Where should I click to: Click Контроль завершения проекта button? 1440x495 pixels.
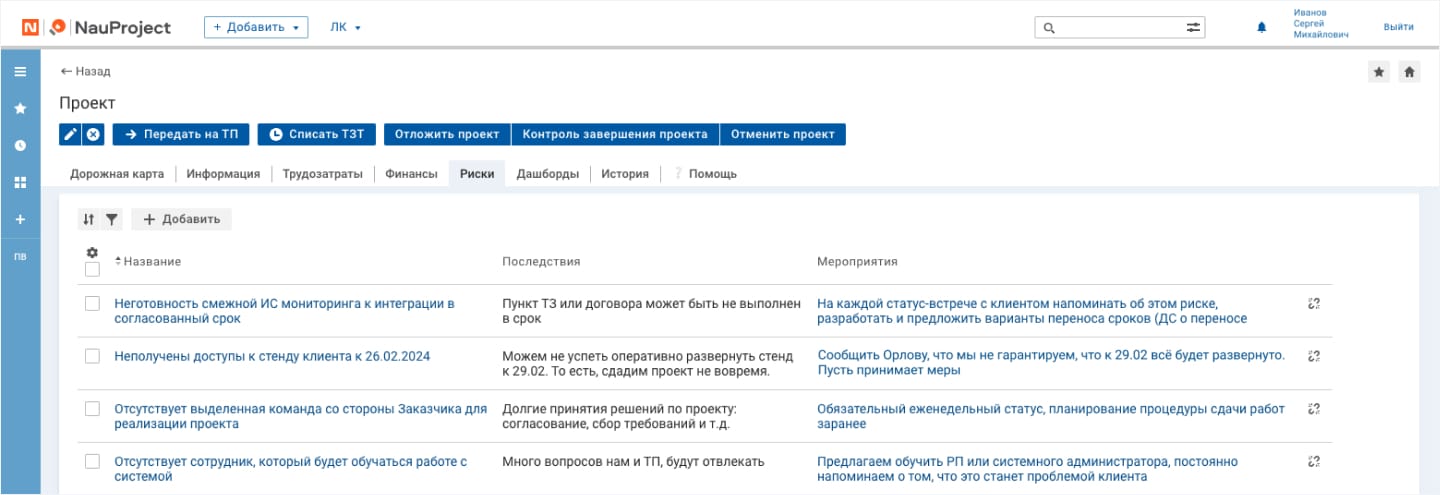click(x=615, y=134)
